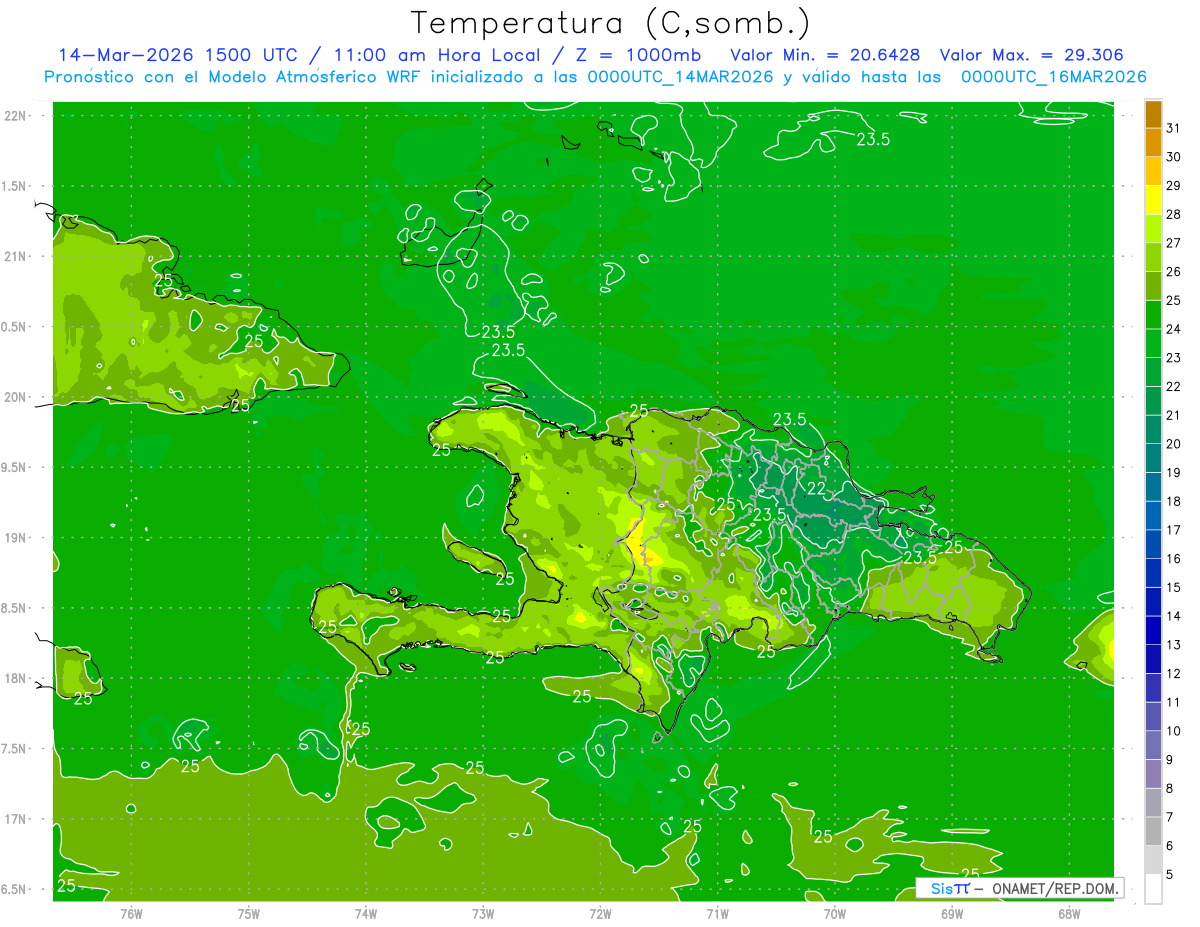
Task: Click the blue legend swatch between 16 and 17
Action: (1153, 544)
